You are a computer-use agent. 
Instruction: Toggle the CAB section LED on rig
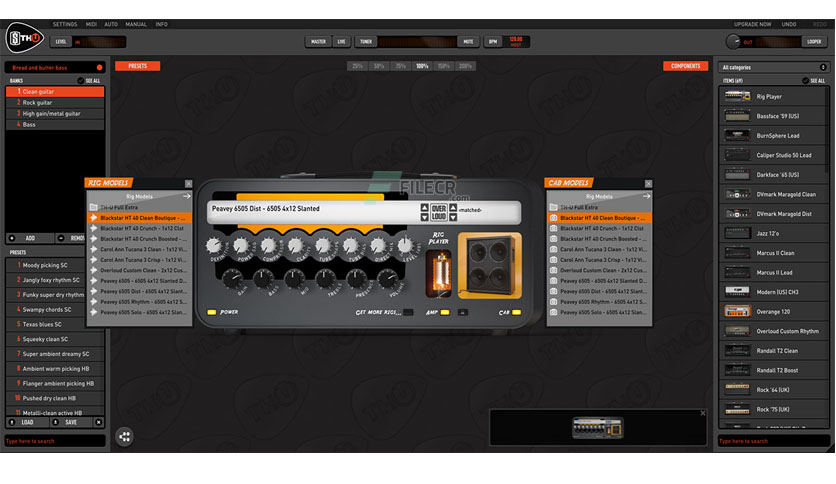pos(516,312)
